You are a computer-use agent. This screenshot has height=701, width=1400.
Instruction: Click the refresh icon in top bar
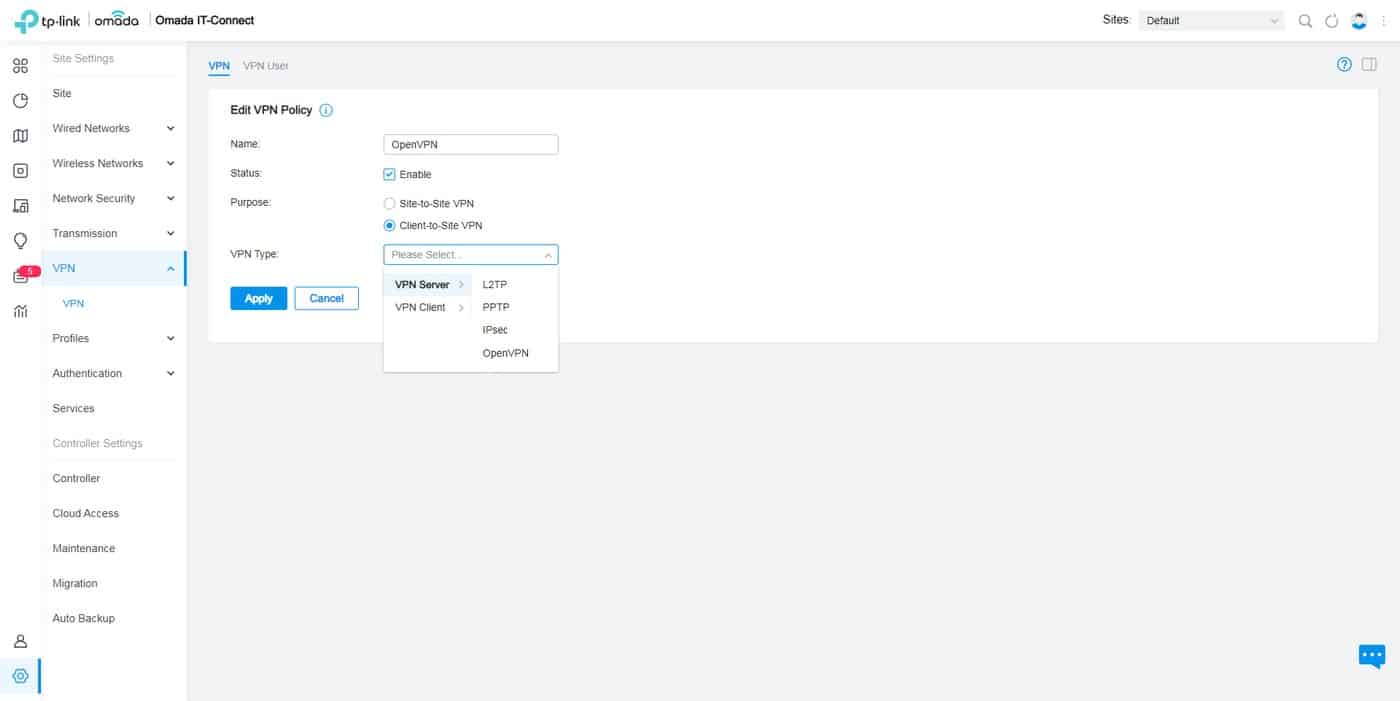[1331, 20]
